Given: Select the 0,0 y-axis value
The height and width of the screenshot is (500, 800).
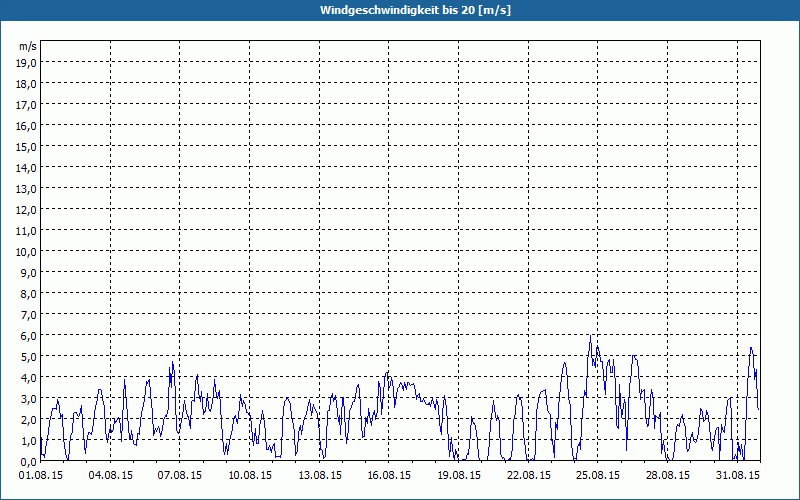Looking at the screenshot, I should [31, 462].
